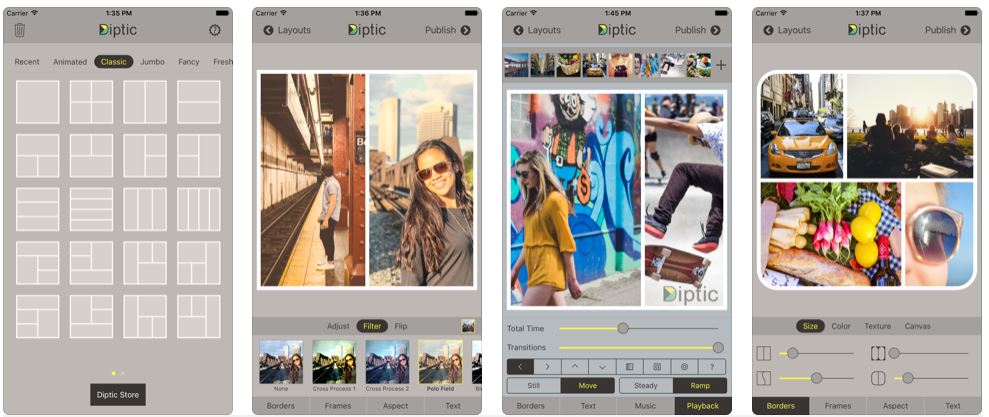Set motion to Still

pyautogui.click(x=534, y=385)
